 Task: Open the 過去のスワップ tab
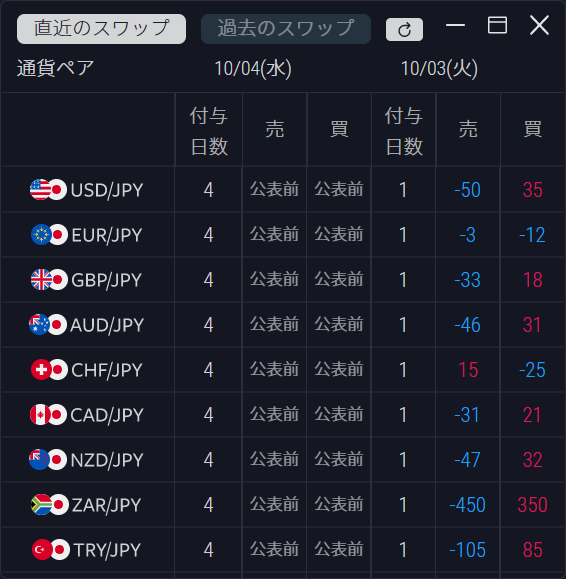pyautogui.click(x=286, y=29)
